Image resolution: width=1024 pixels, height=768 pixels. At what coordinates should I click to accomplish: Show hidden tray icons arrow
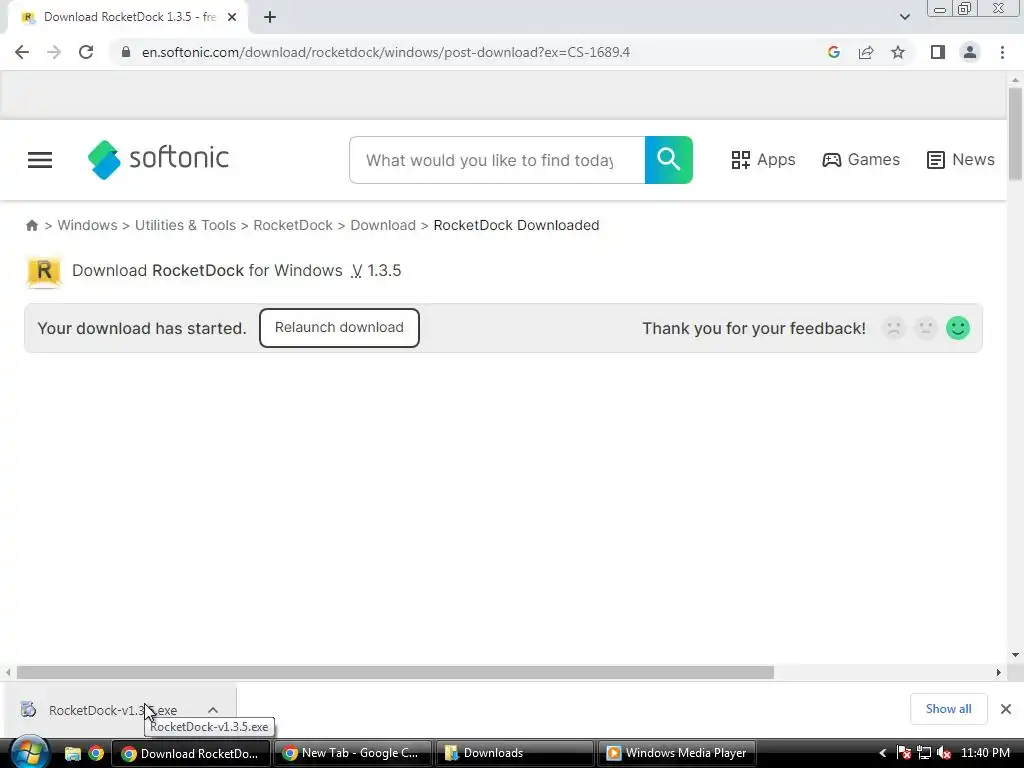tap(882, 753)
